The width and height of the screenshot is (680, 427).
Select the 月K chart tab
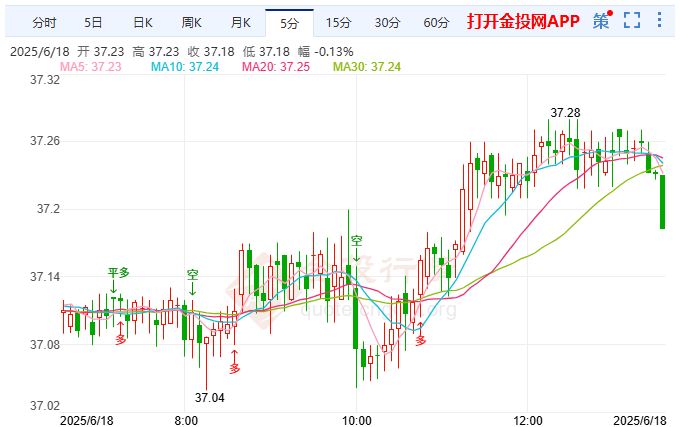(240, 22)
